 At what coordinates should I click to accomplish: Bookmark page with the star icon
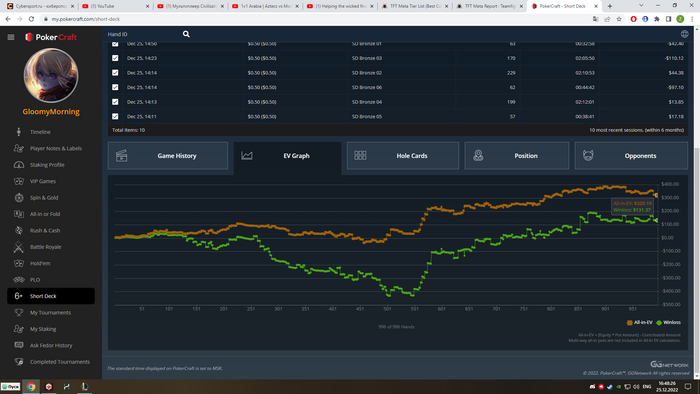click(619, 19)
